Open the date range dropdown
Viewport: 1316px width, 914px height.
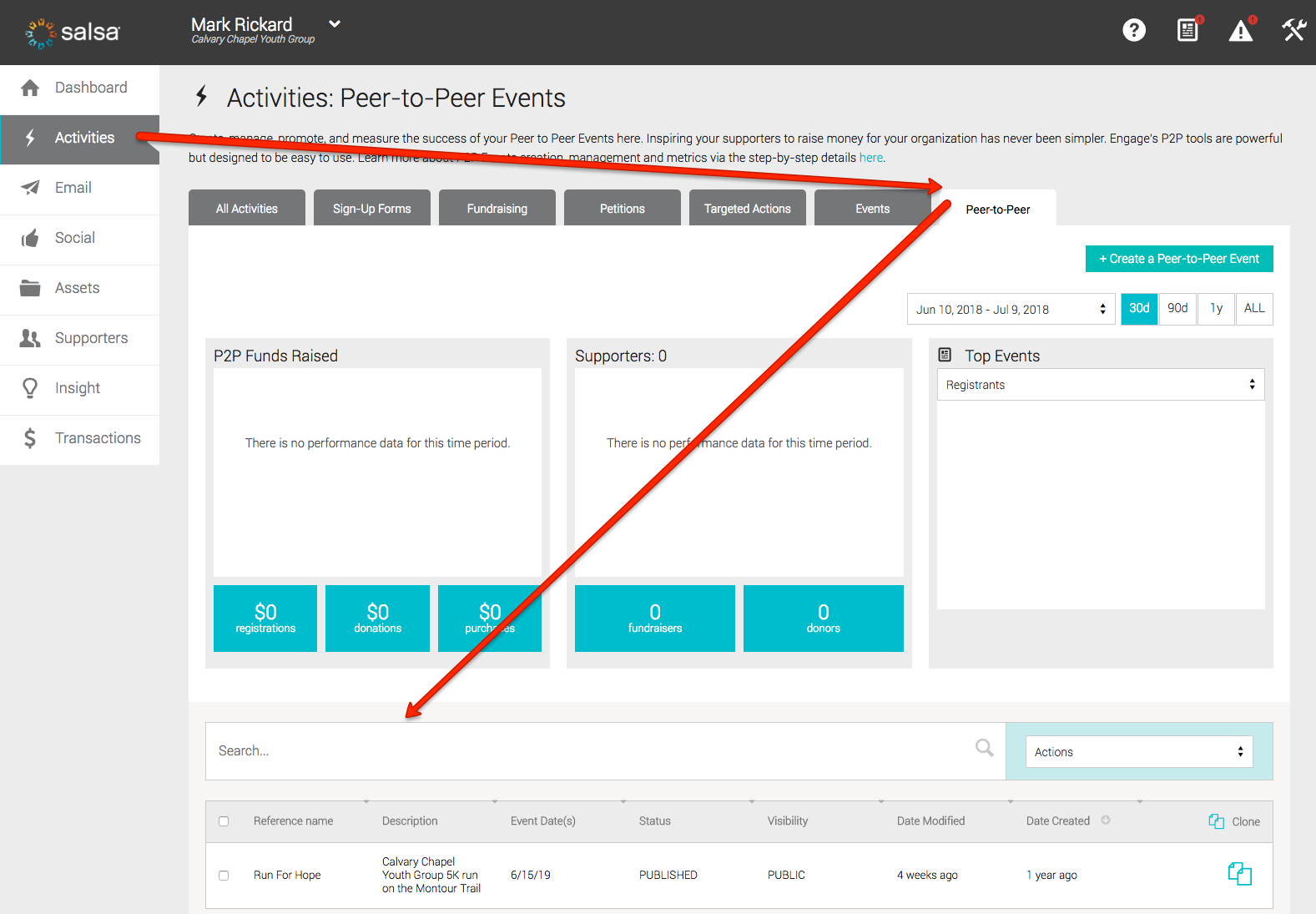click(1011, 309)
